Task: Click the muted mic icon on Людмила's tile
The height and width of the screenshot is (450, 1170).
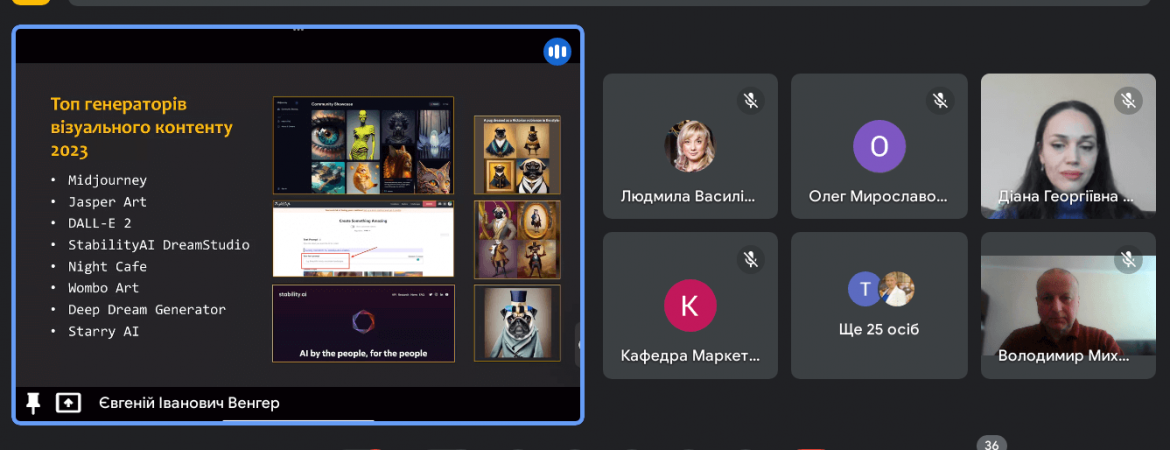Action: pyautogui.click(x=751, y=101)
